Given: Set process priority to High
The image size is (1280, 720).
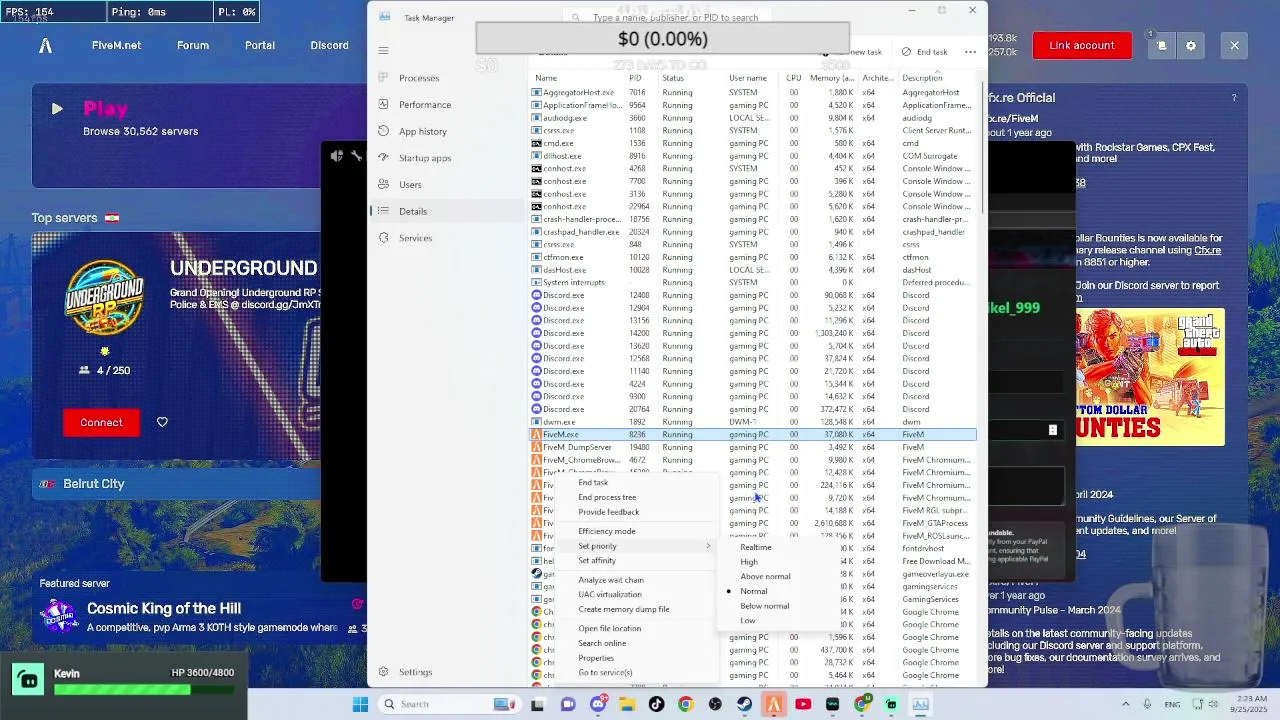Looking at the screenshot, I should click(x=749, y=562).
